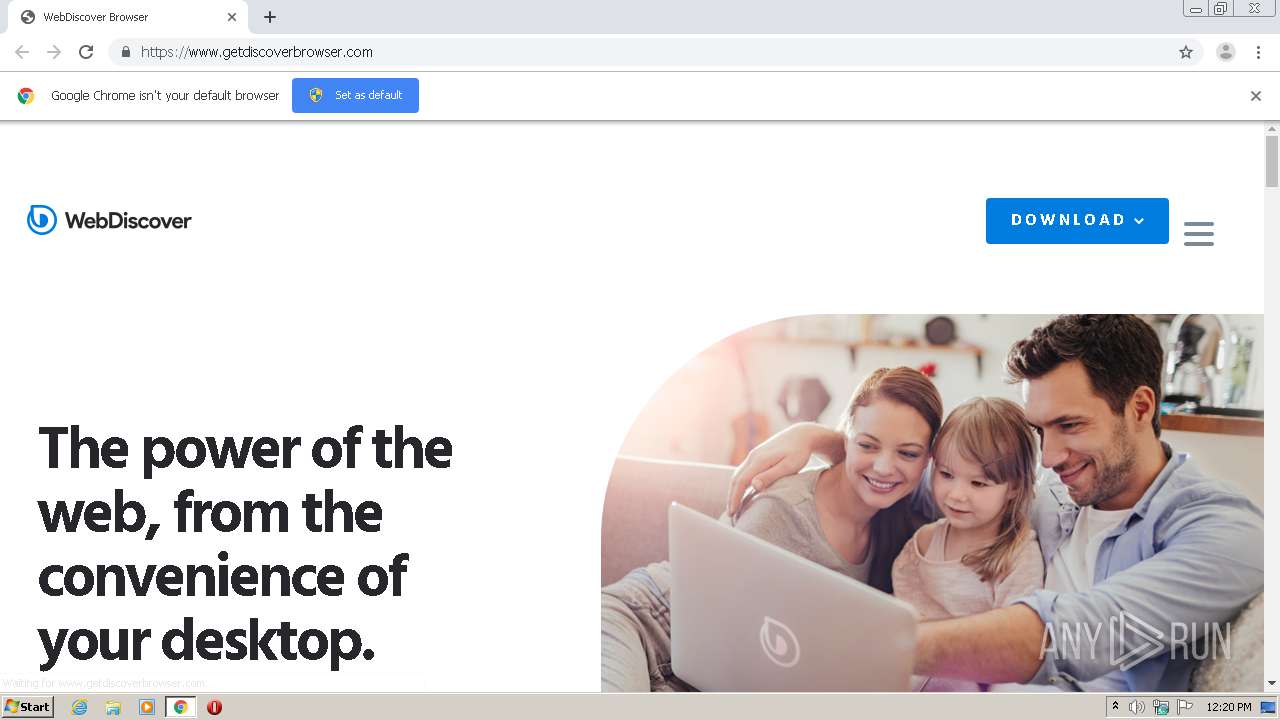The width and height of the screenshot is (1280, 720).
Task: Click the vertical scrollbar thumb
Action: pos(1272,161)
